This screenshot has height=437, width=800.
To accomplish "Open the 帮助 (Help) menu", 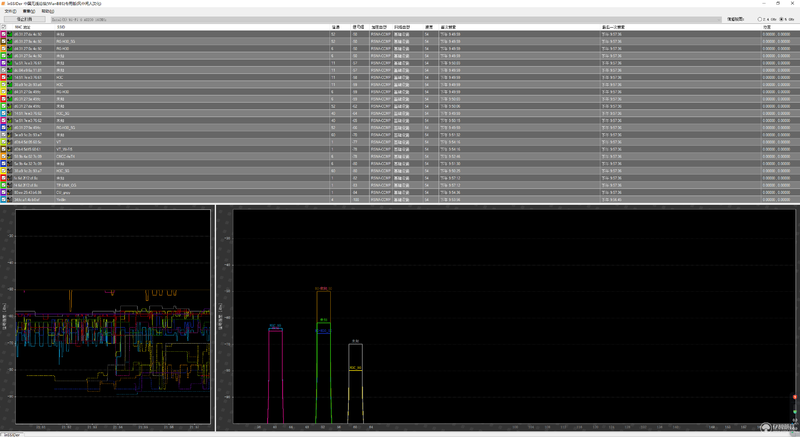I will [47, 11].
